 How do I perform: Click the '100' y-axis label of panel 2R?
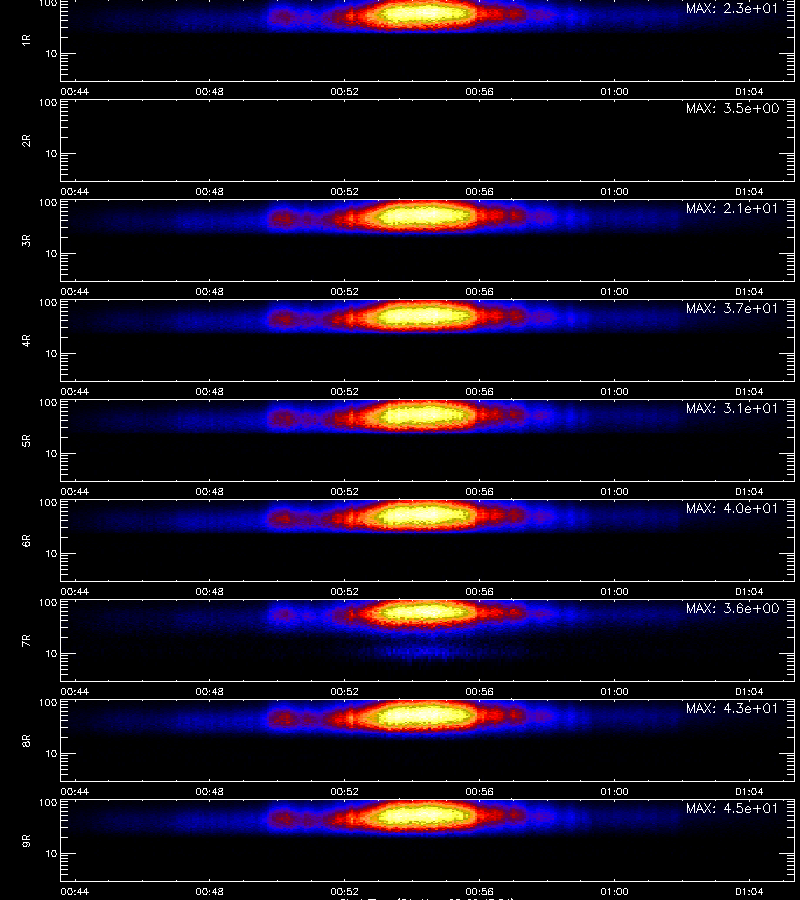48,103
